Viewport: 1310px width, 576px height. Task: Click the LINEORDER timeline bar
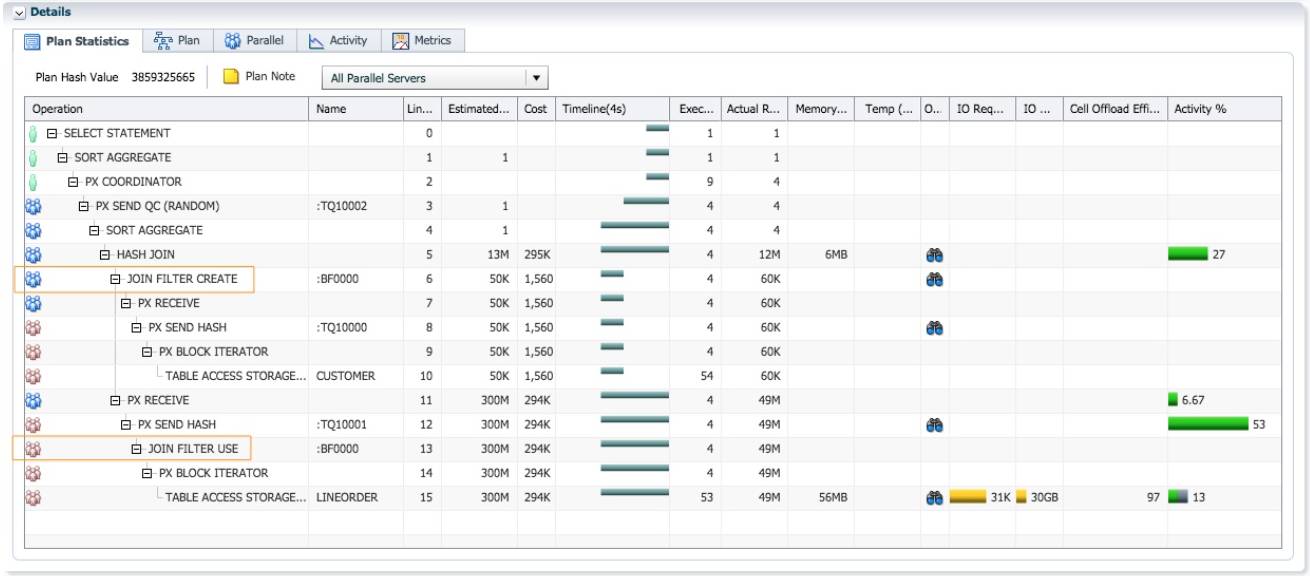tap(634, 491)
